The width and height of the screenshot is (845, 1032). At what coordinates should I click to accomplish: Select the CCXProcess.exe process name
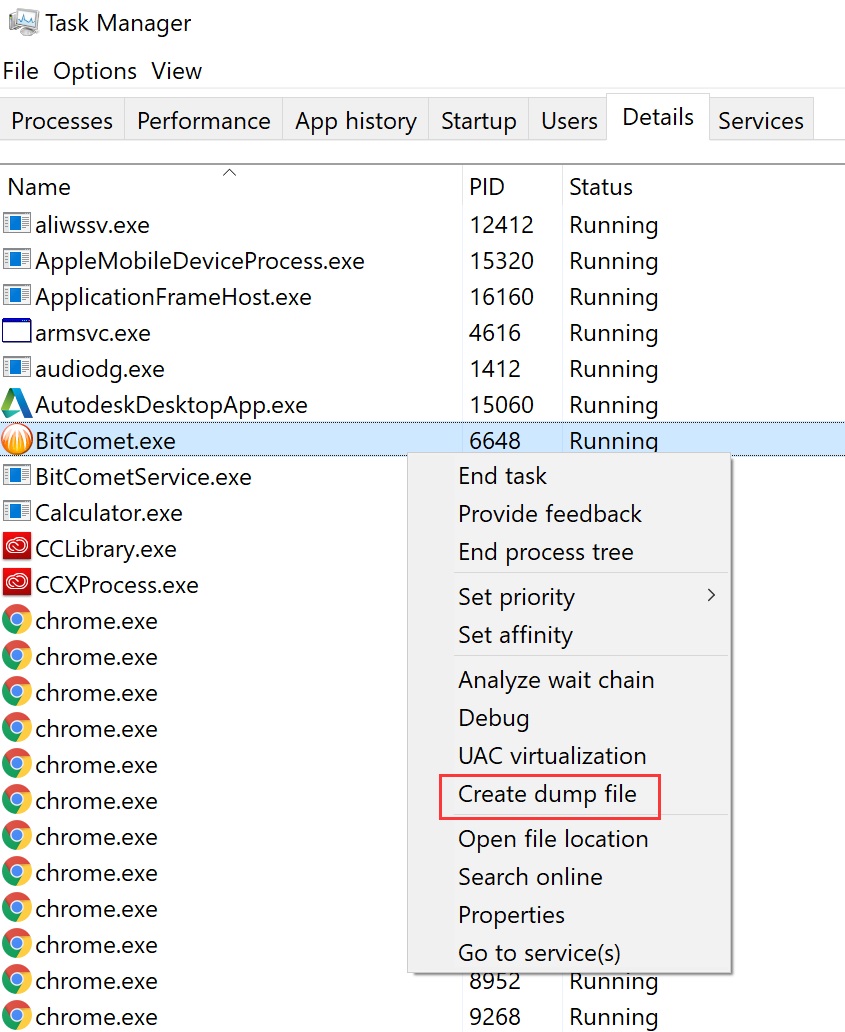(116, 584)
